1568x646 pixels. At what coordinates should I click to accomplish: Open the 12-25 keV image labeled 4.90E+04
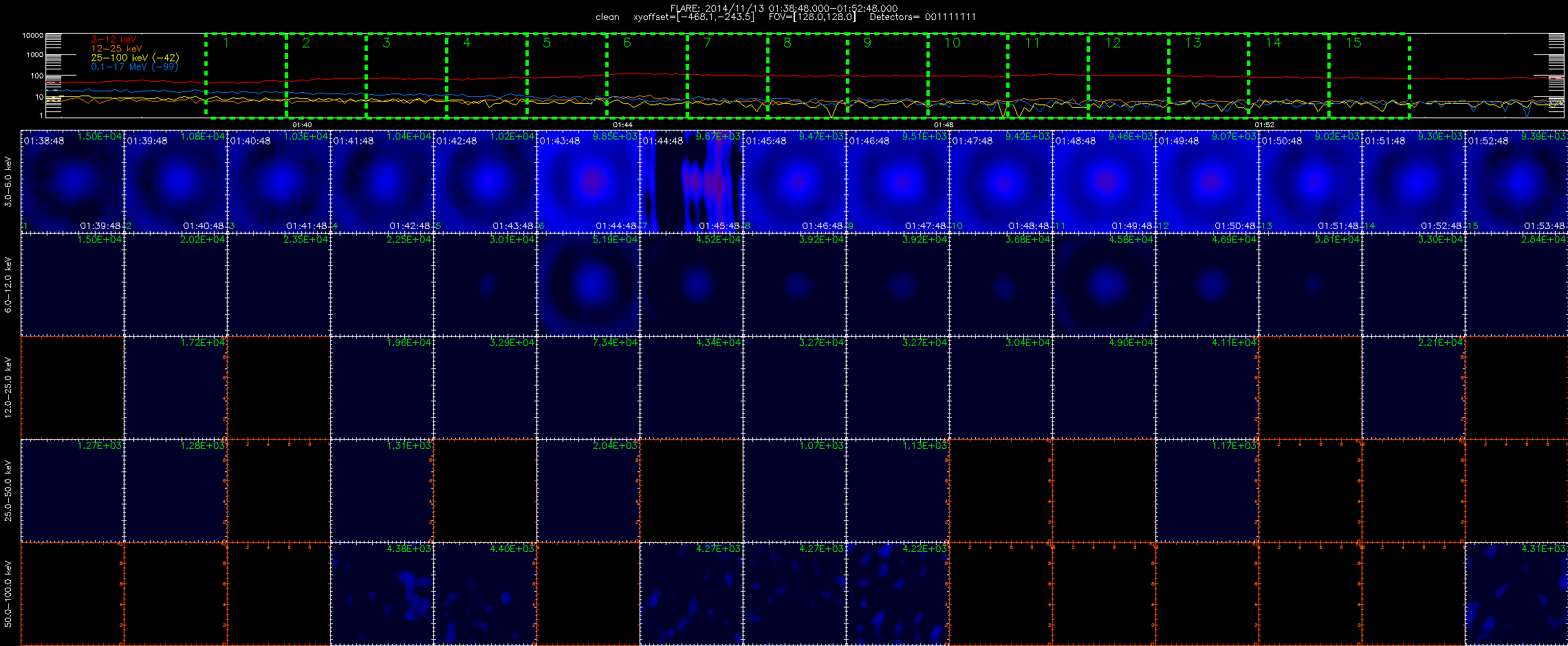click(1104, 388)
